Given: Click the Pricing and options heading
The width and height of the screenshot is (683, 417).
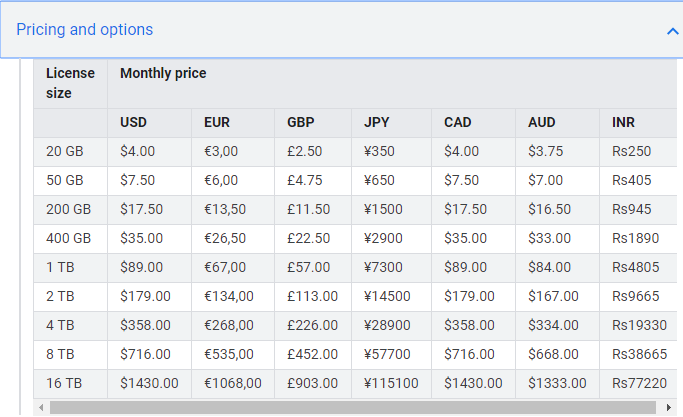Looking at the screenshot, I should tap(85, 30).
